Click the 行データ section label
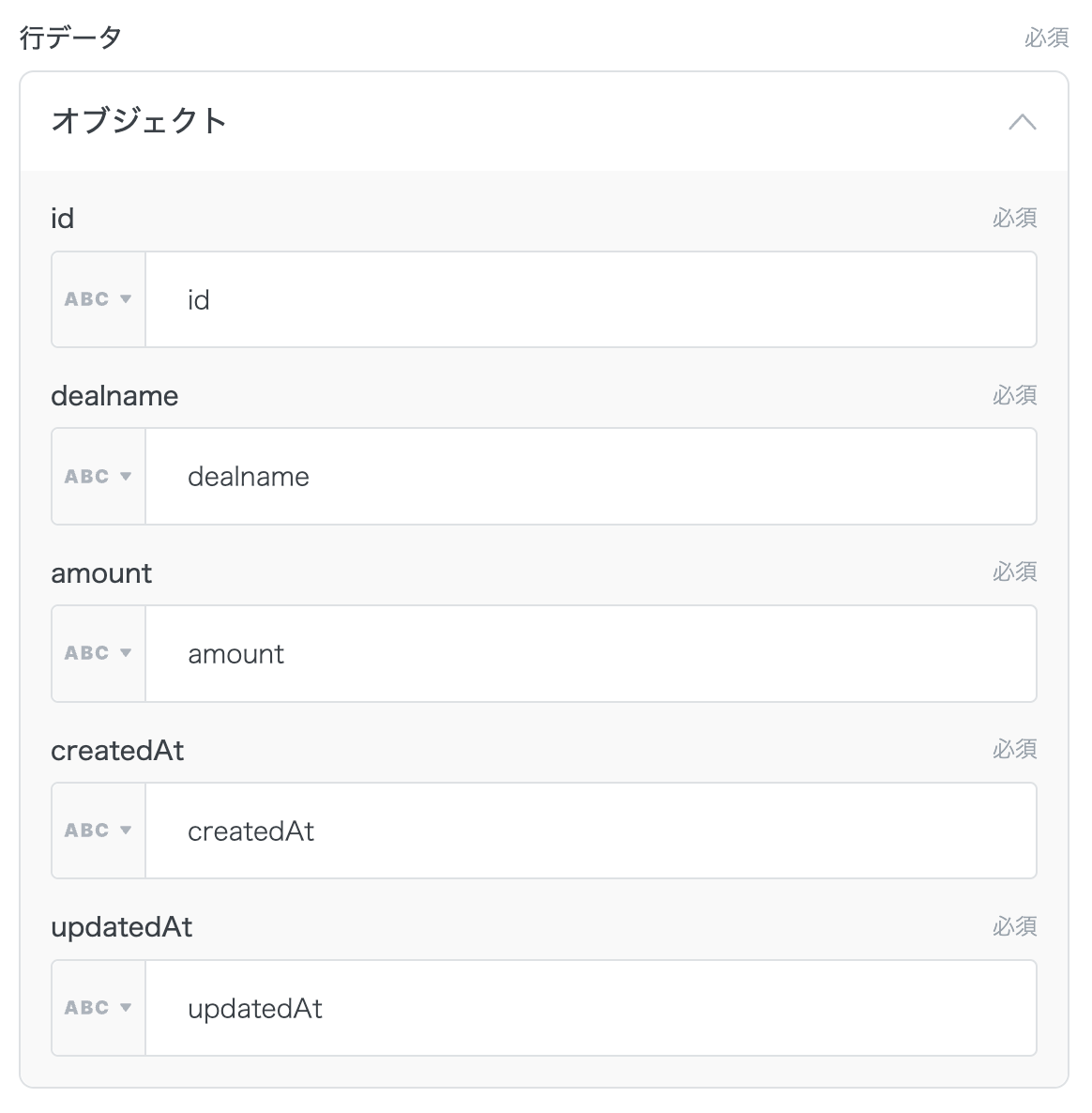Viewport: 1092px width, 1113px height. pyautogui.click(x=71, y=38)
